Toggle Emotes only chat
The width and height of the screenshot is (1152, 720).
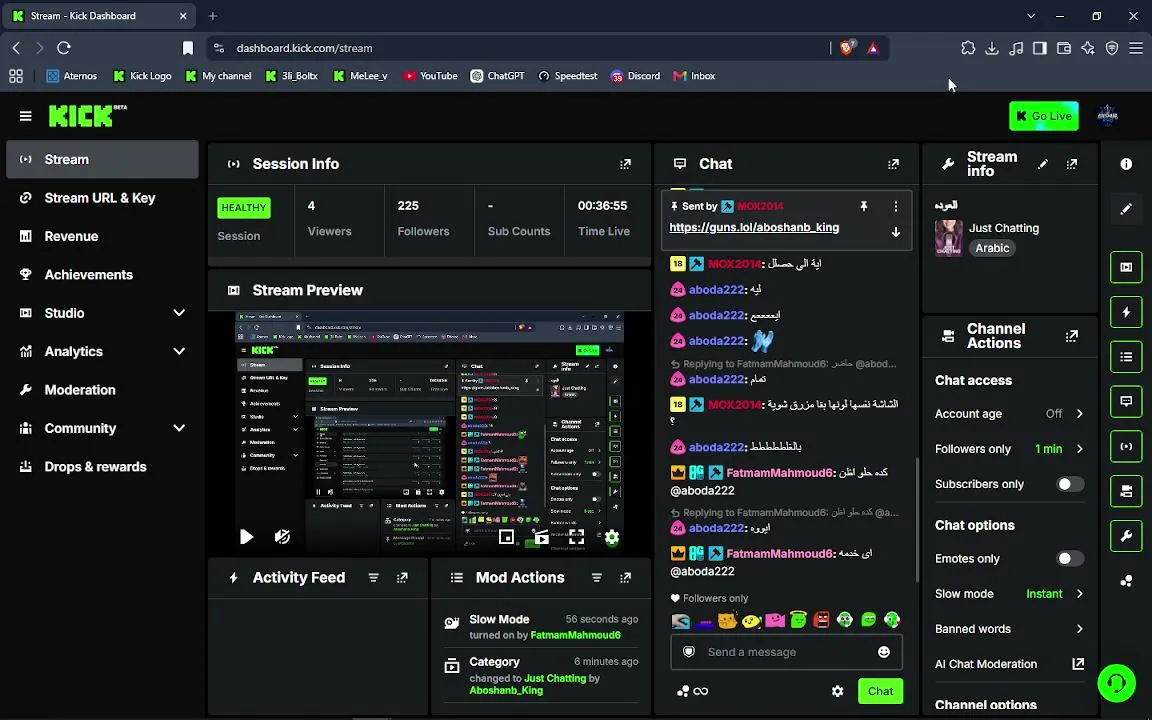pos(1070,558)
